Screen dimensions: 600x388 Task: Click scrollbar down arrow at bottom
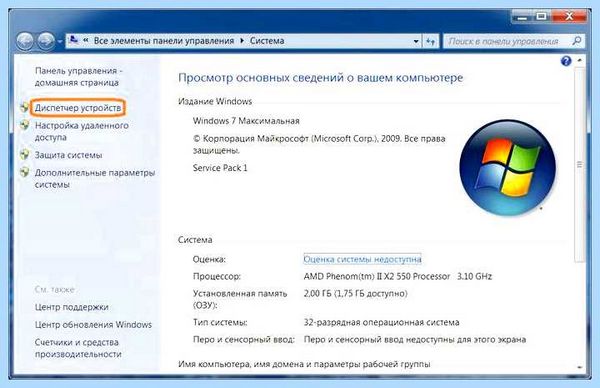click(x=580, y=367)
